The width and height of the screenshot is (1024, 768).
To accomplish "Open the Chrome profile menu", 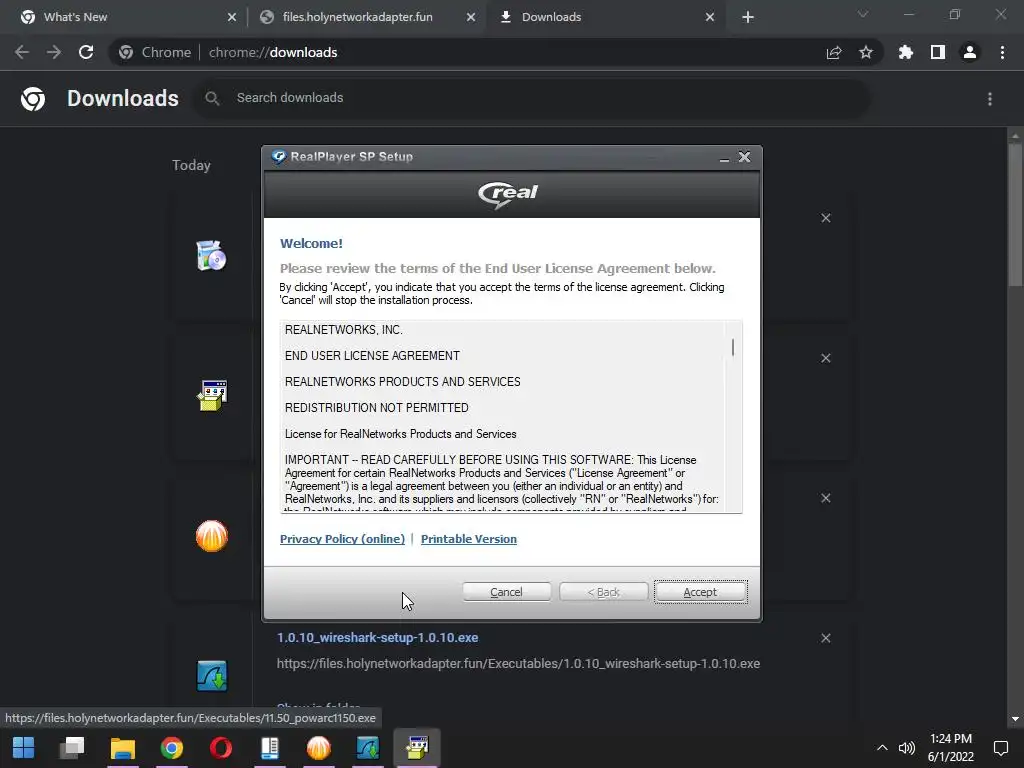I will pyautogui.click(x=970, y=52).
